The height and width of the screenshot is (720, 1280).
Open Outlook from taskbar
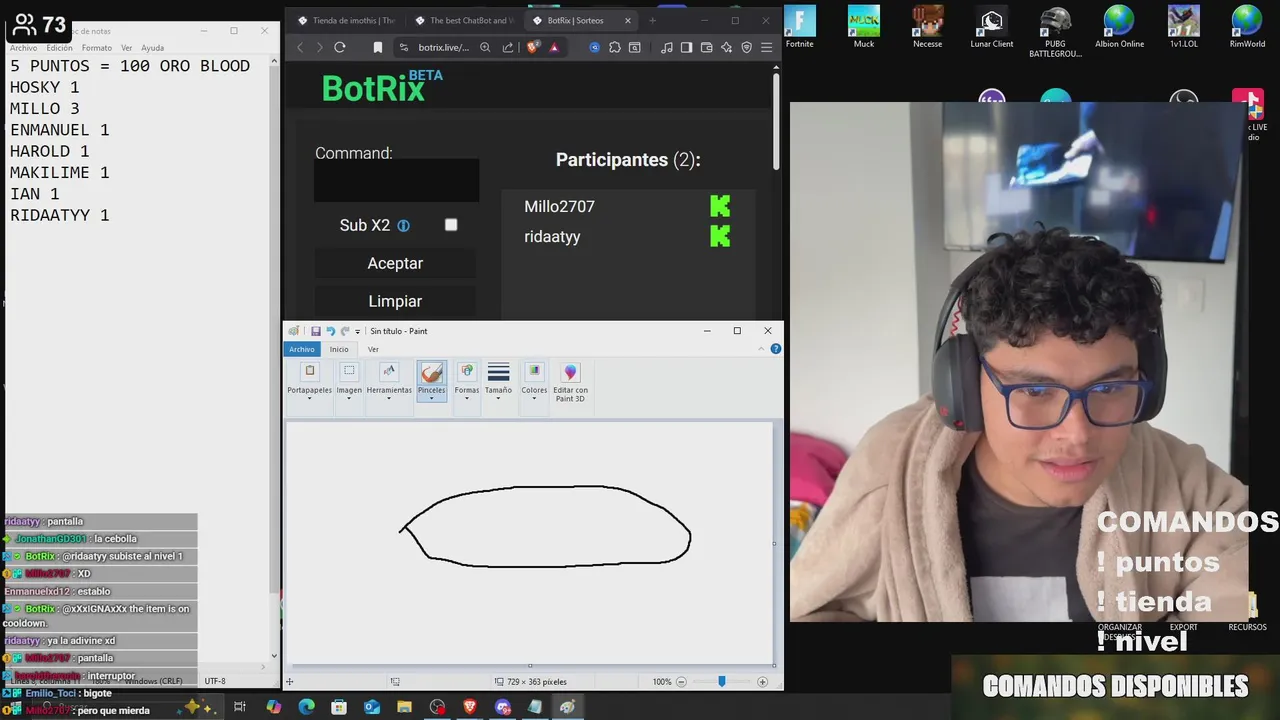(x=372, y=707)
